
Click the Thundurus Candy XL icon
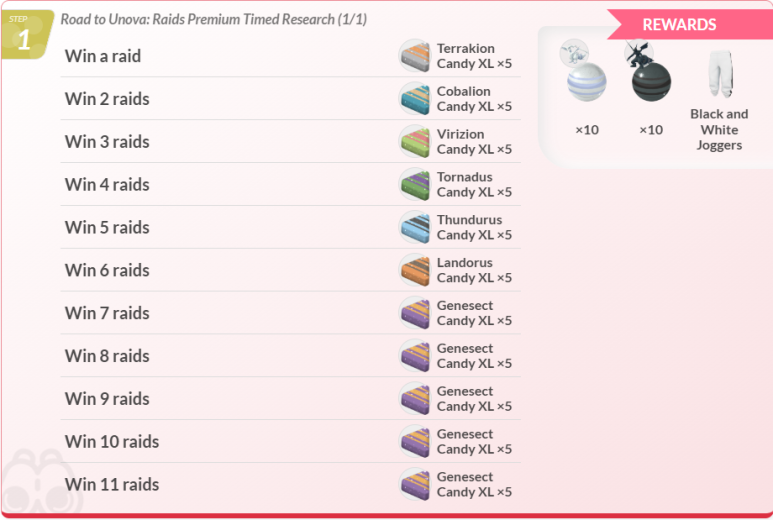415,227
